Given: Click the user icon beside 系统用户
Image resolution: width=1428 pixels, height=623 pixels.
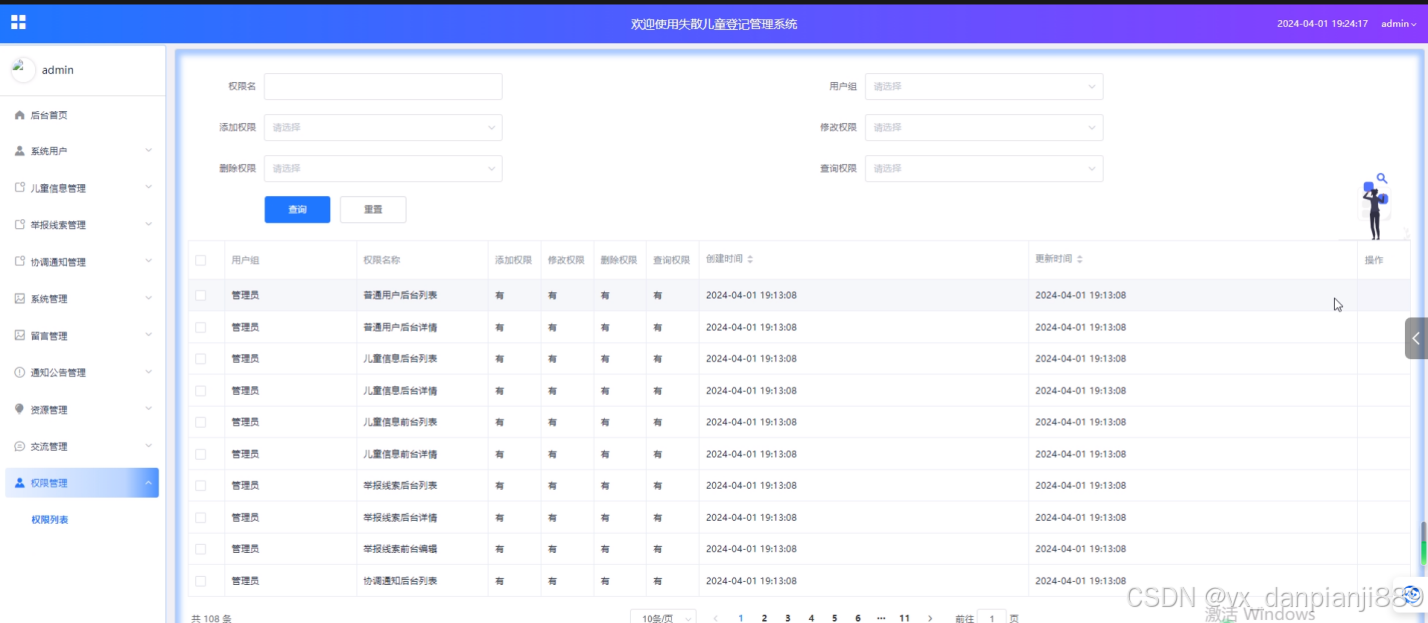Looking at the screenshot, I should 19,151.
